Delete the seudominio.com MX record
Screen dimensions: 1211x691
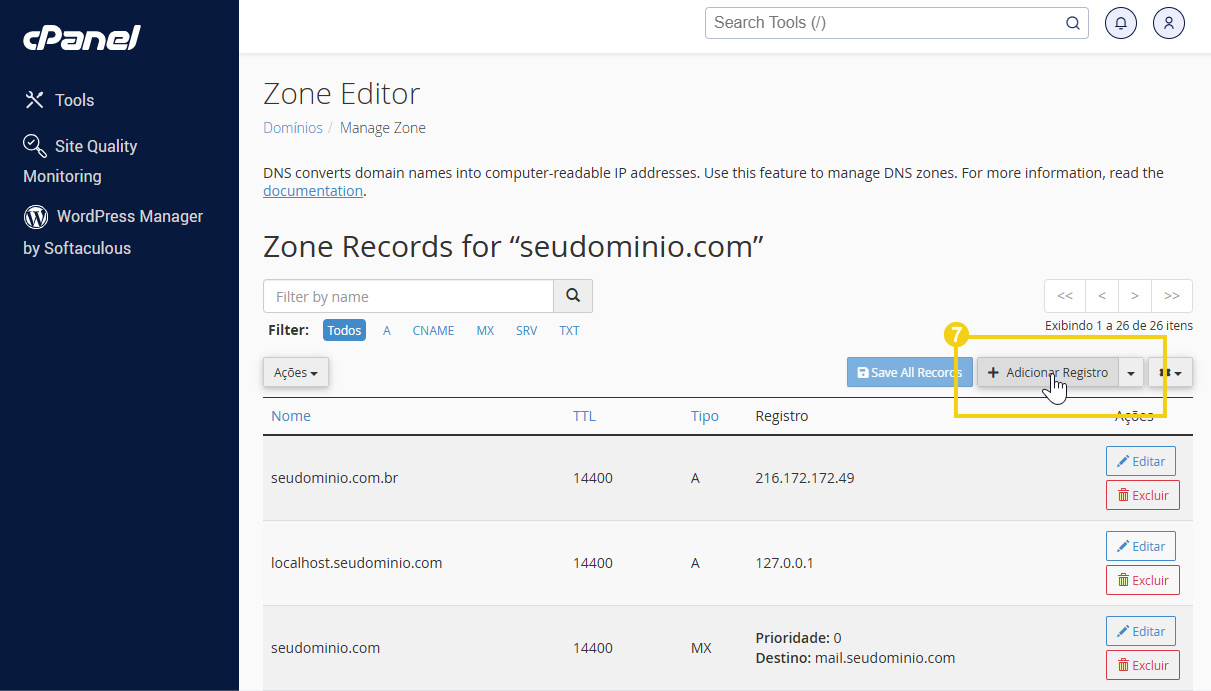click(1143, 665)
